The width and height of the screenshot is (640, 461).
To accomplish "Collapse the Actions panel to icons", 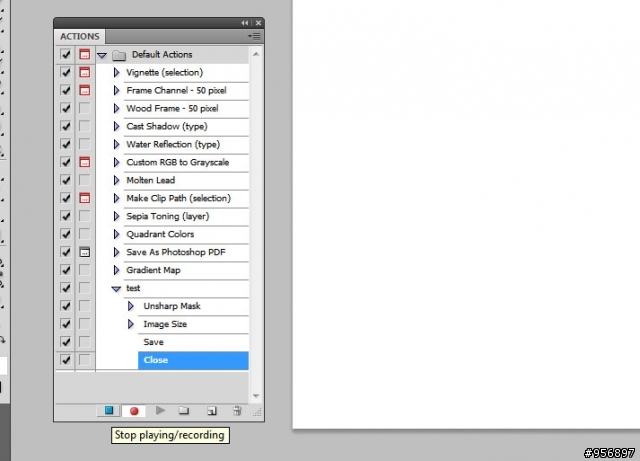I will click(244, 23).
